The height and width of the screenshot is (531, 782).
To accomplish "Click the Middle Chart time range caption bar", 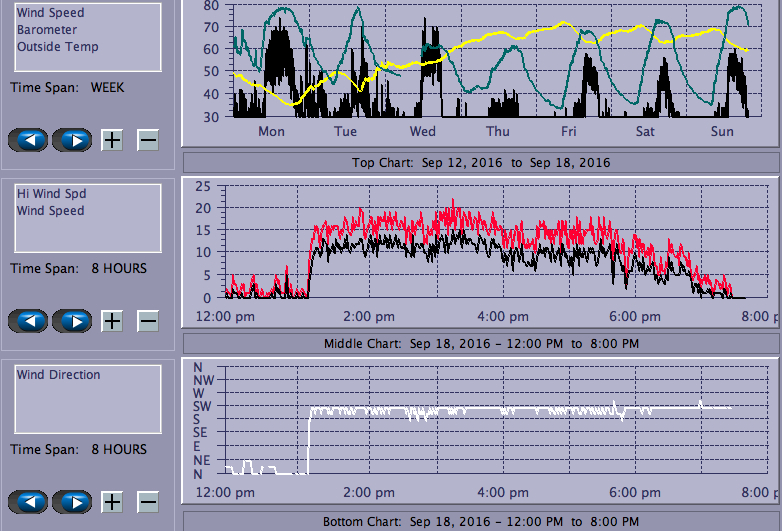I will pyautogui.click(x=480, y=344).
